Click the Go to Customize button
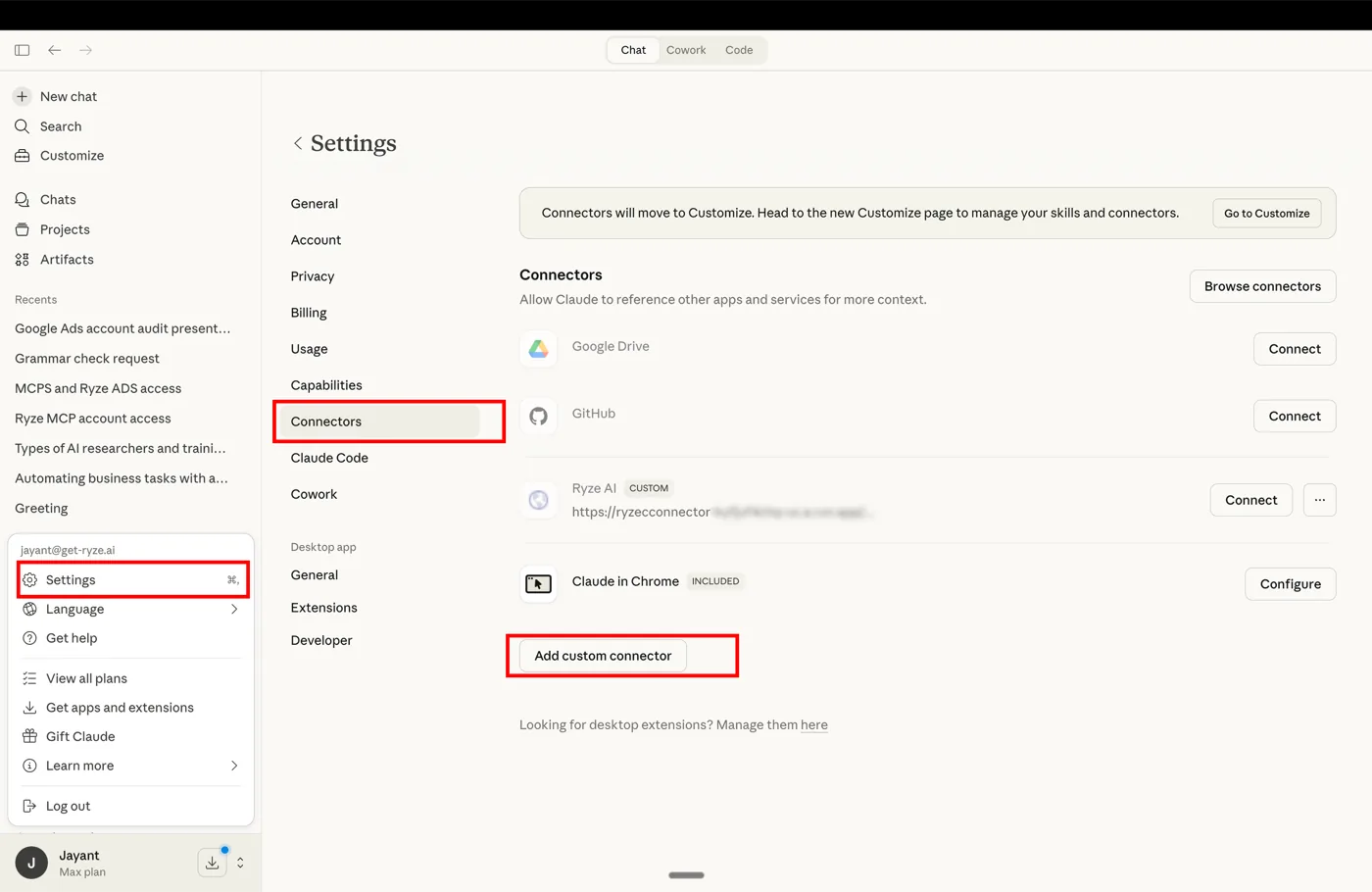1372x892 pixels. click(x=1267, y=213)
